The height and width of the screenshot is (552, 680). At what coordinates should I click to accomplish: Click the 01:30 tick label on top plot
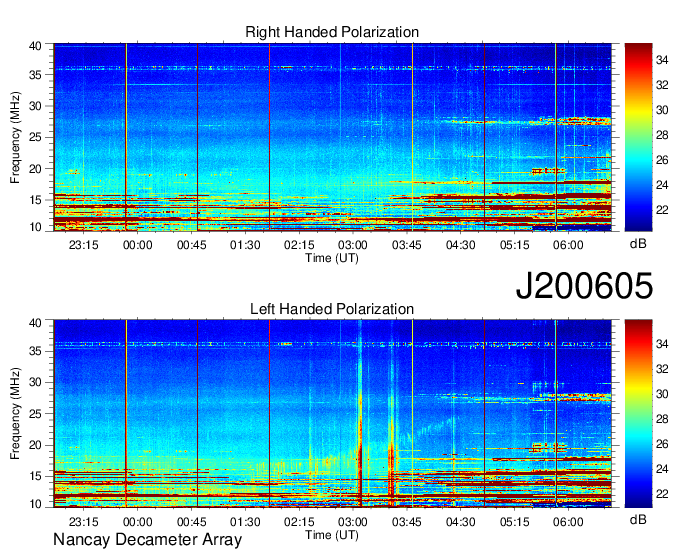pyautogui.click(x=245, y=245)
